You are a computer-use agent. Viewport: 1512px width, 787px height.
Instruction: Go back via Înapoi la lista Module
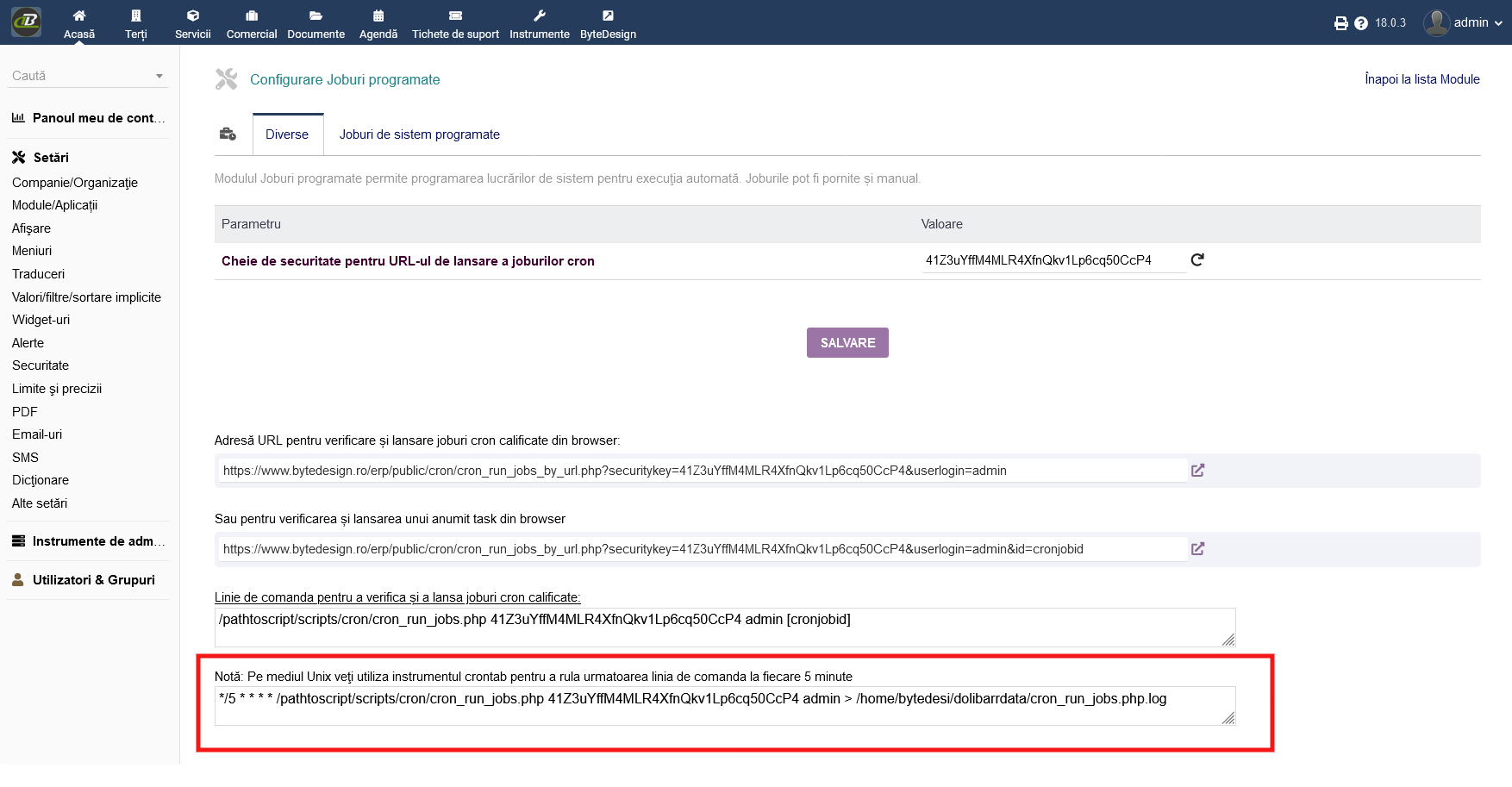[x=1421, y=79]
